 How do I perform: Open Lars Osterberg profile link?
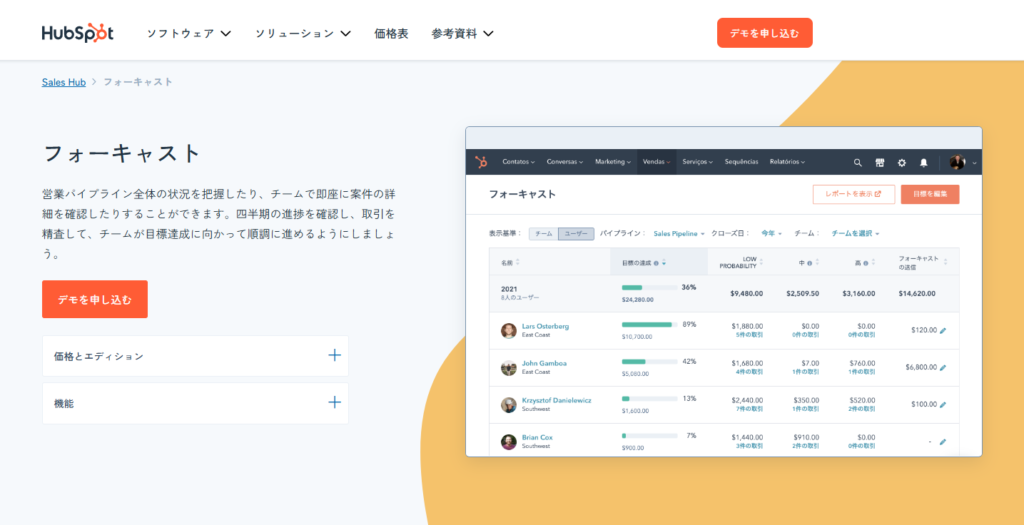[x=545, y=326]
